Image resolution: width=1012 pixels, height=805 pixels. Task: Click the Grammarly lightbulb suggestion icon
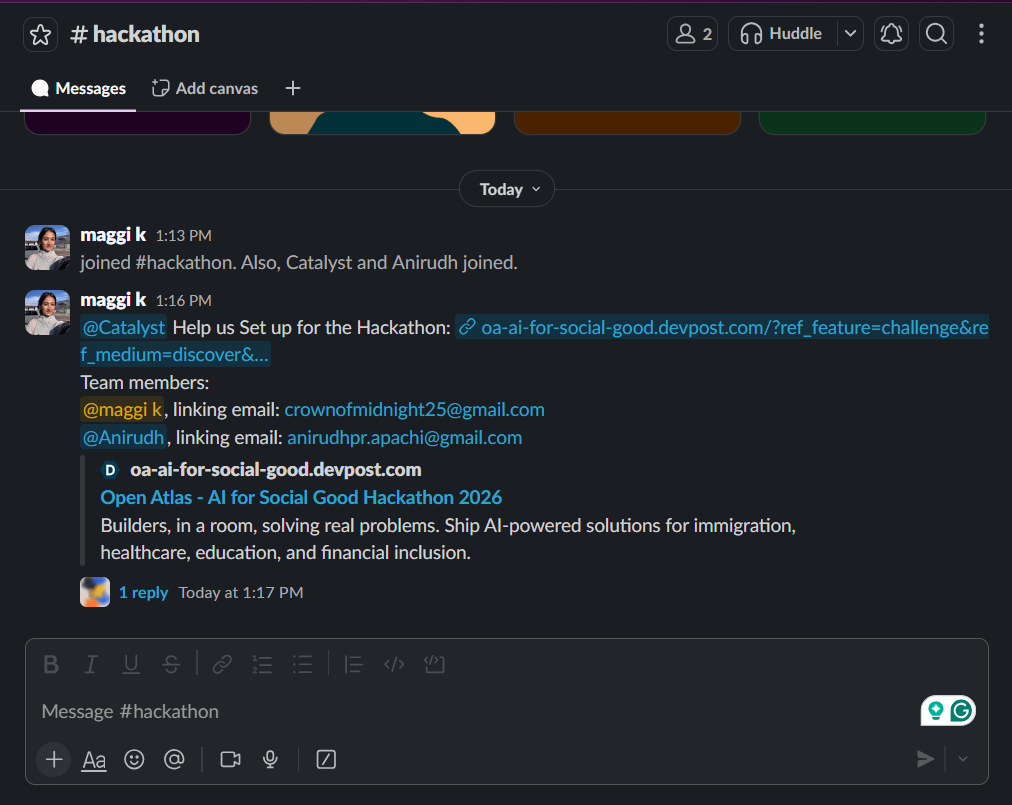coord(935,711)
